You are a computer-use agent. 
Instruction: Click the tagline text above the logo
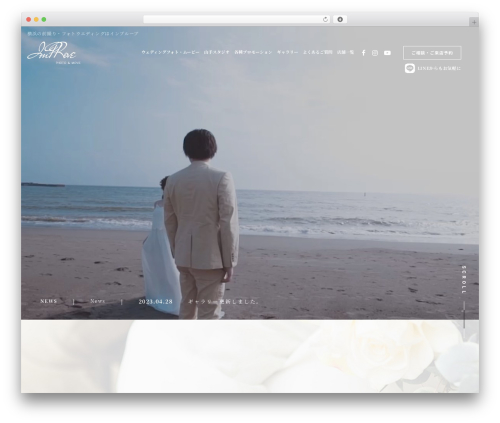click(x=83, y=34)
